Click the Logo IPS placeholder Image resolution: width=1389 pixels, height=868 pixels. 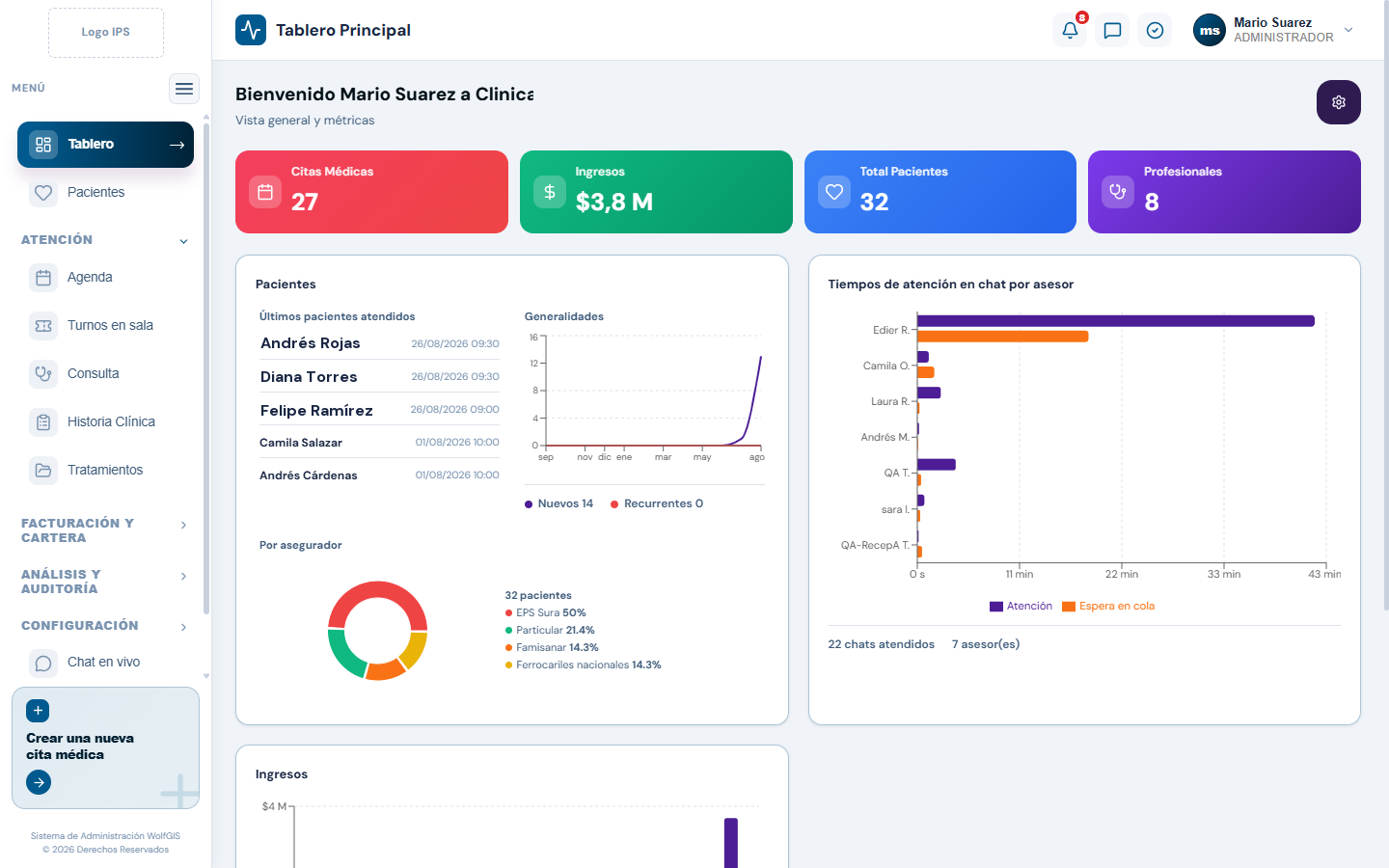(106, 33)
